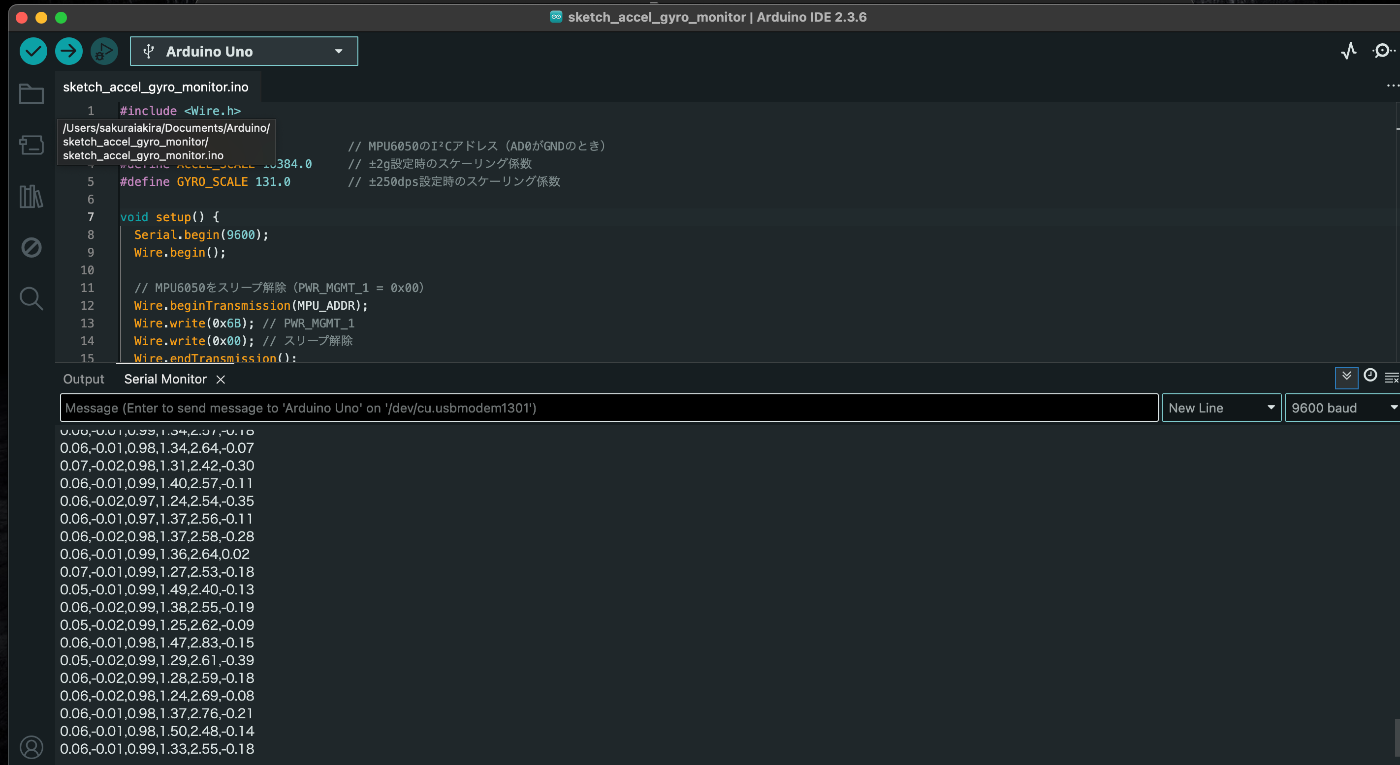Click line number 12 in the gutter
Viewport: 1400px width, 765px height.
87,306
